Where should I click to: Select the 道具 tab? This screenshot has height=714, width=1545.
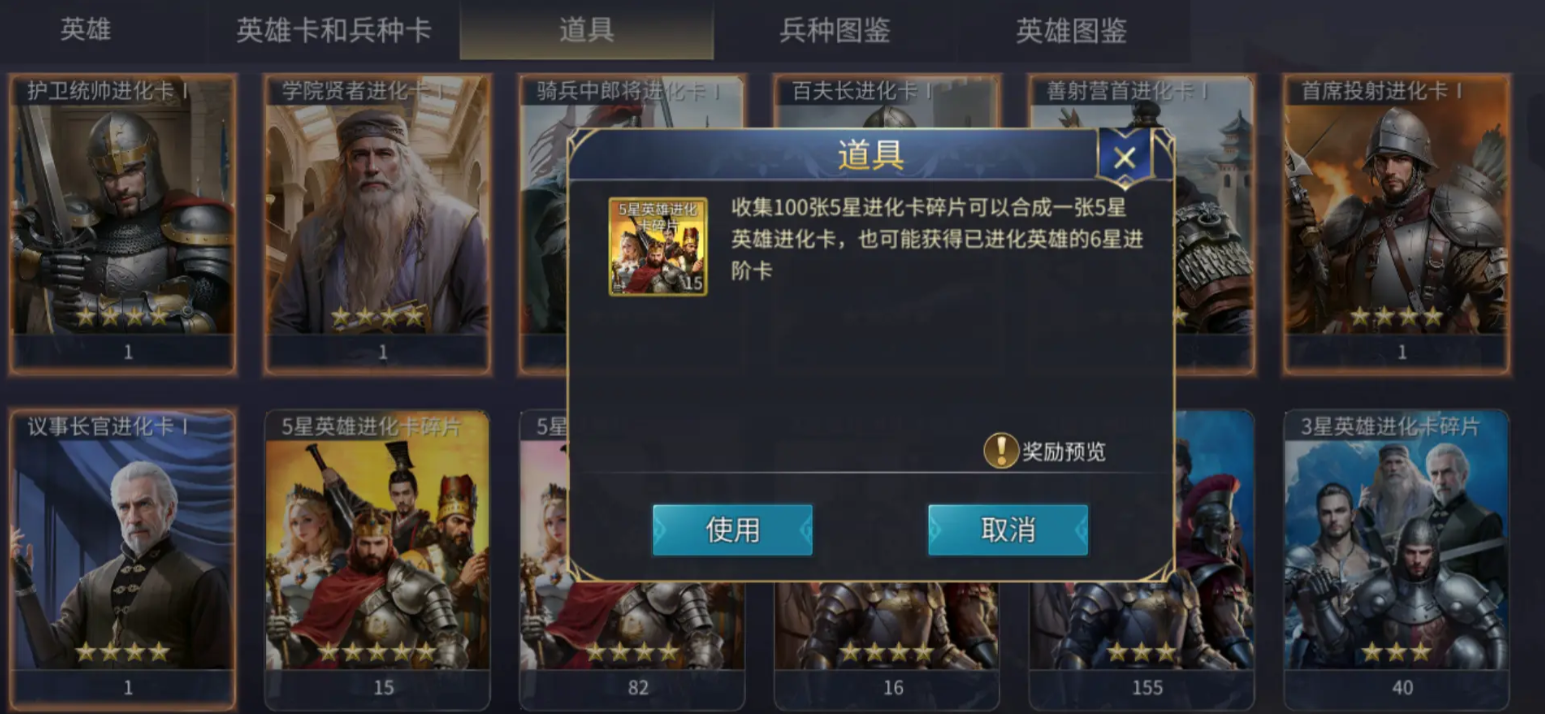point(586,30)
